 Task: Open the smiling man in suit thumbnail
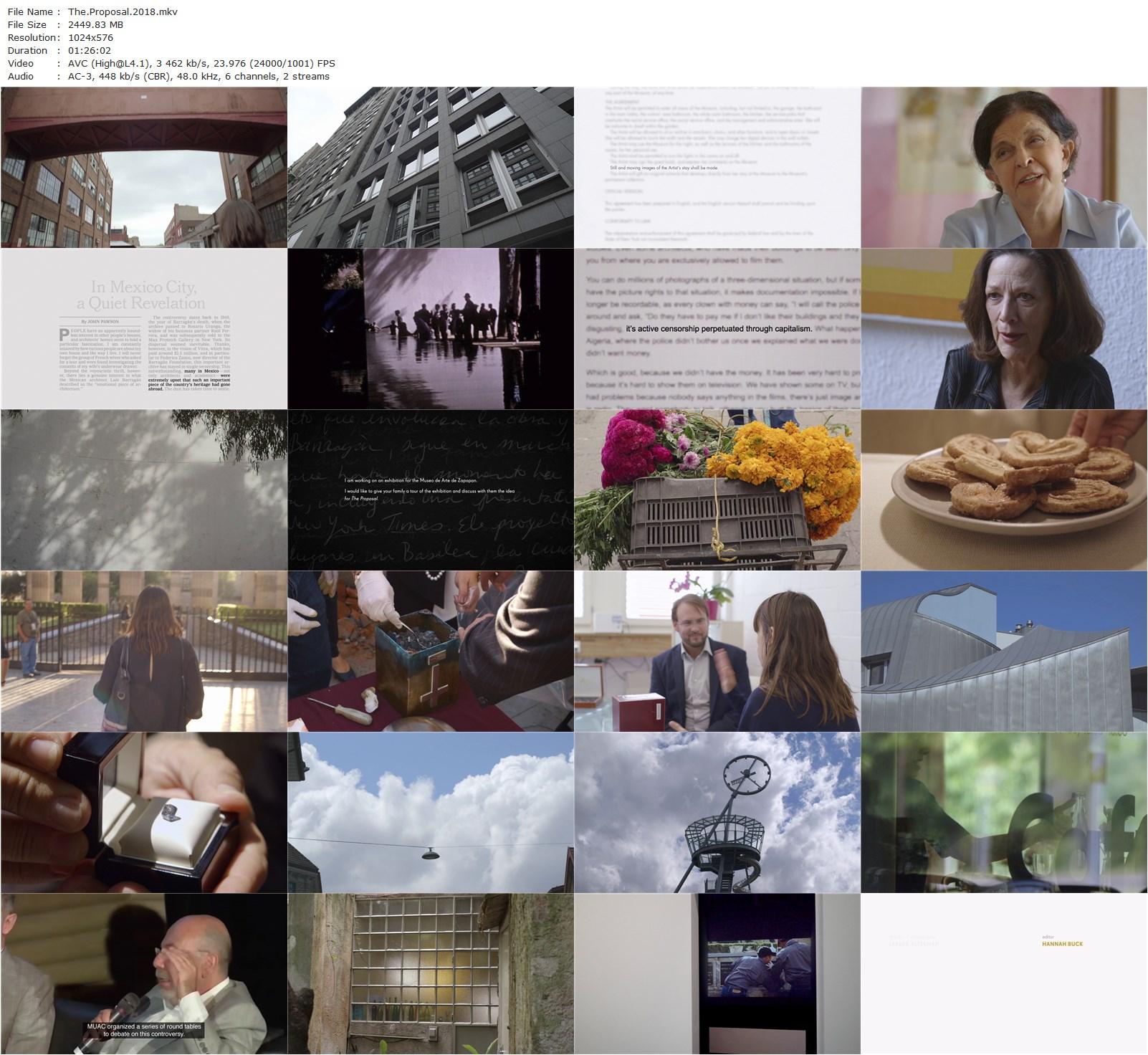click(717, 651)
